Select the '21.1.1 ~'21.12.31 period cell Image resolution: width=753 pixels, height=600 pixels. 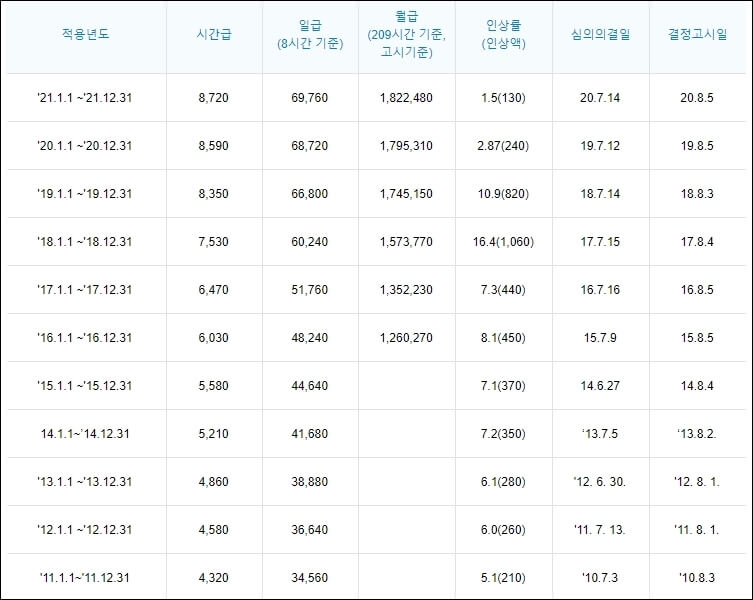click(85, 98)
